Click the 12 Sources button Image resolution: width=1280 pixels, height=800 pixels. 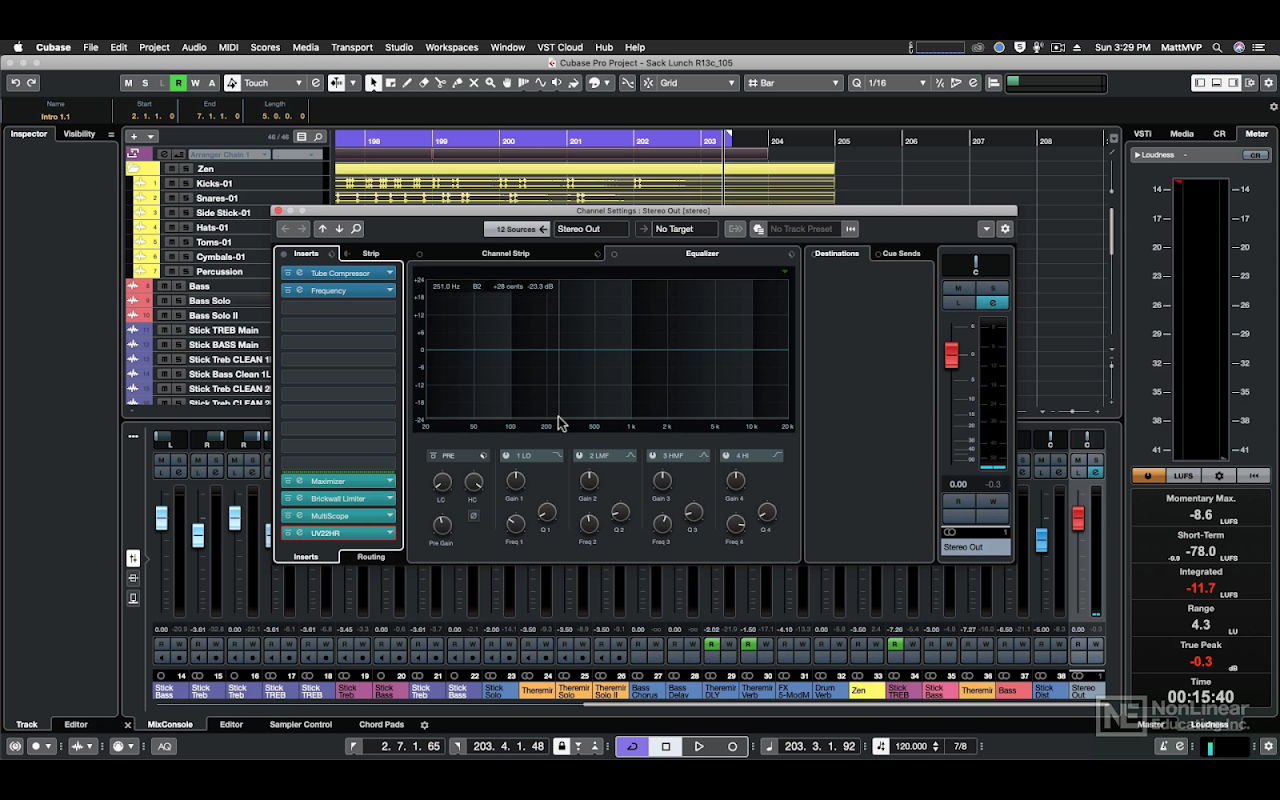pyautogui.click(x=516, y=229)
